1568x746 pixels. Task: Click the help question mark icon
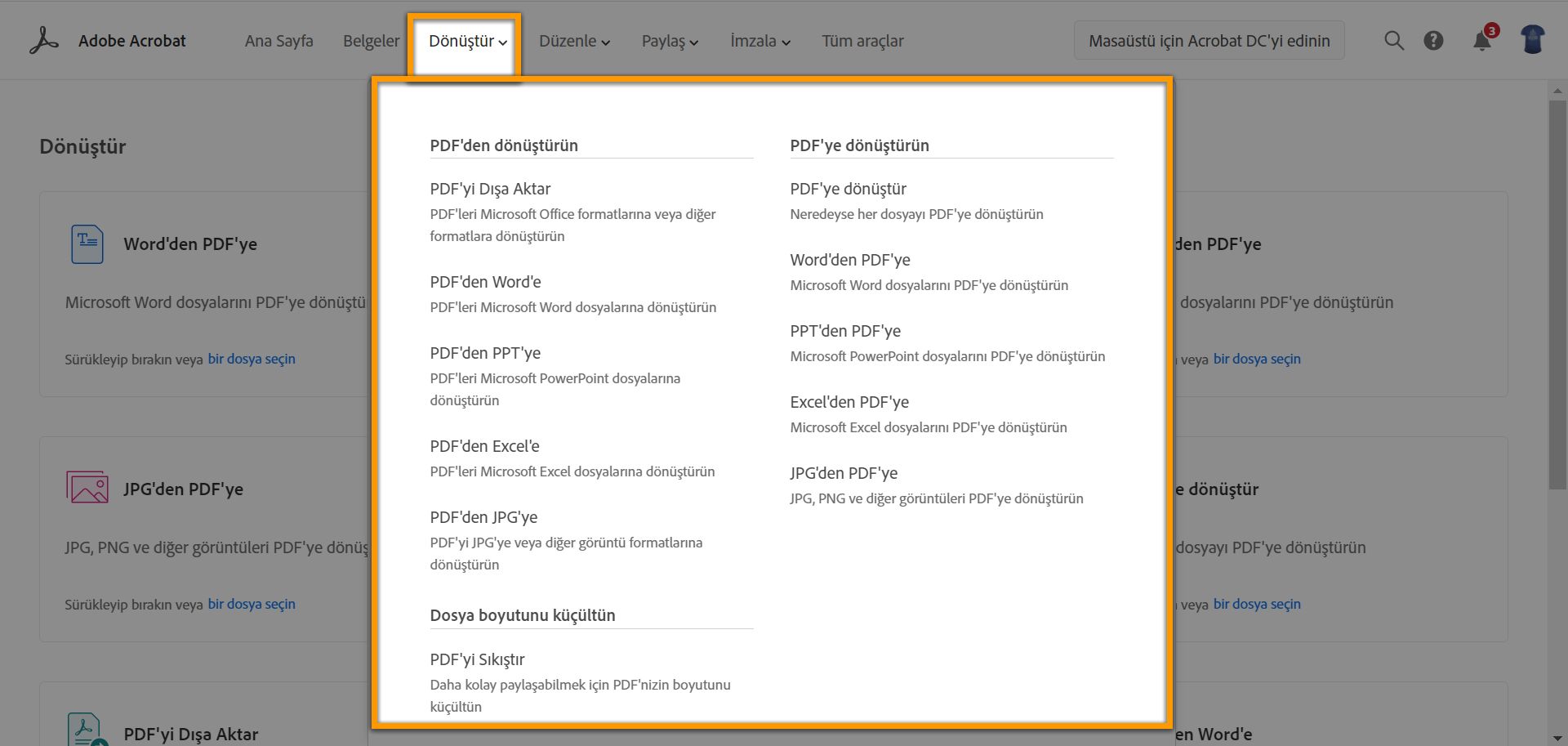(1433, 41)
